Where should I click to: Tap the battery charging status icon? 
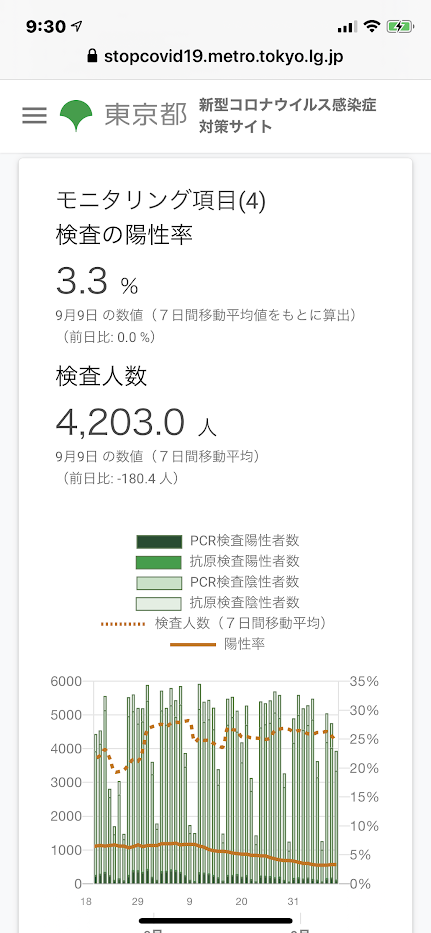tap(399, 26)
